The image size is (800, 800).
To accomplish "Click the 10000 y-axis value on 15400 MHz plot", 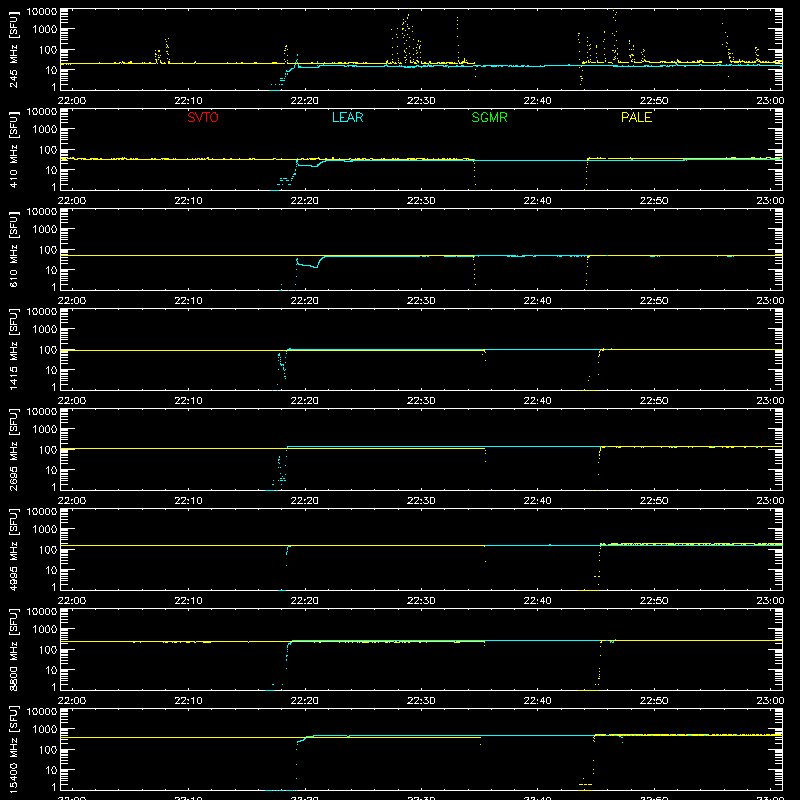I will point(42,712).
